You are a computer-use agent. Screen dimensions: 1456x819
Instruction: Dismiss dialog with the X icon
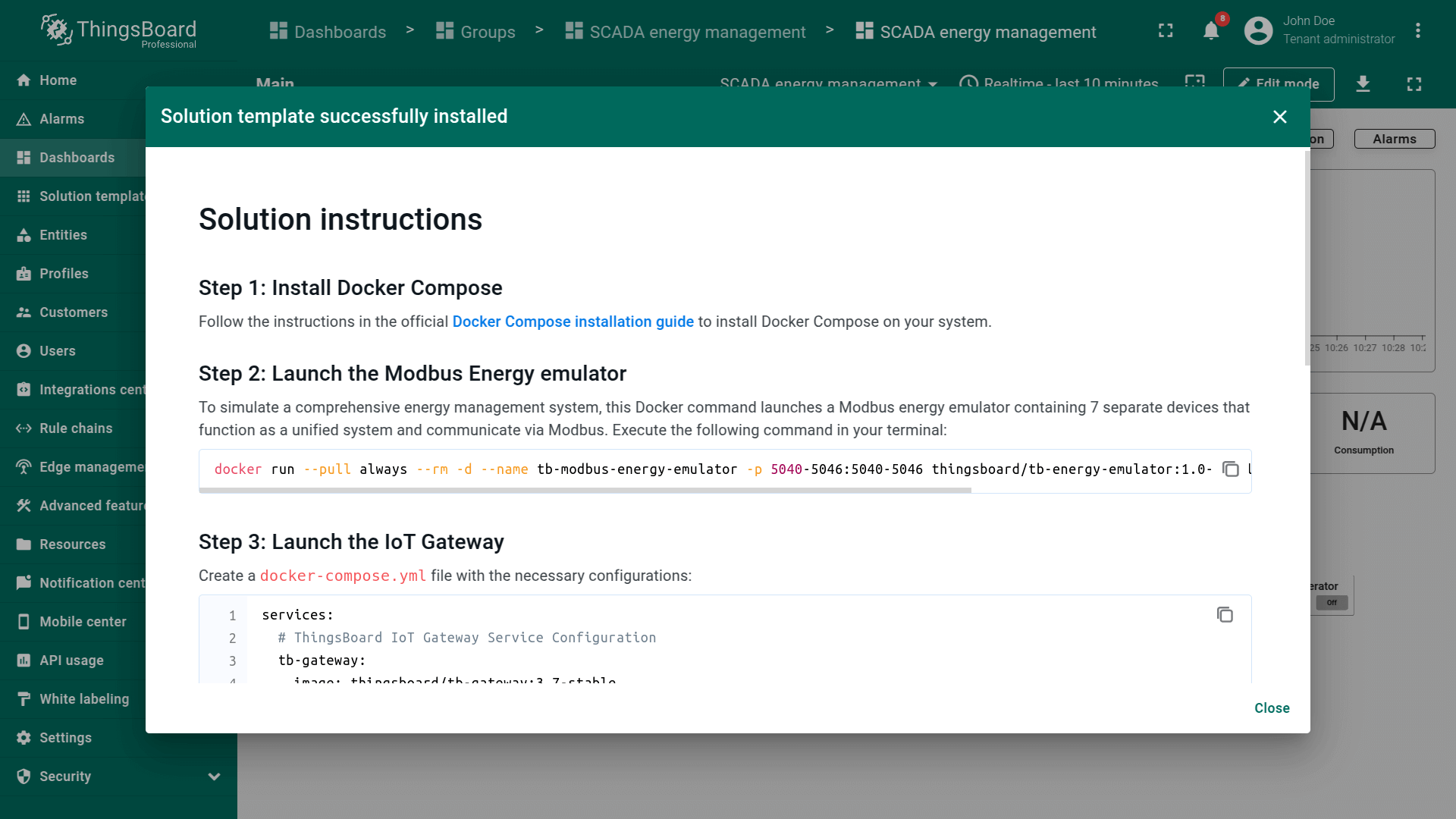[1279, 117]
